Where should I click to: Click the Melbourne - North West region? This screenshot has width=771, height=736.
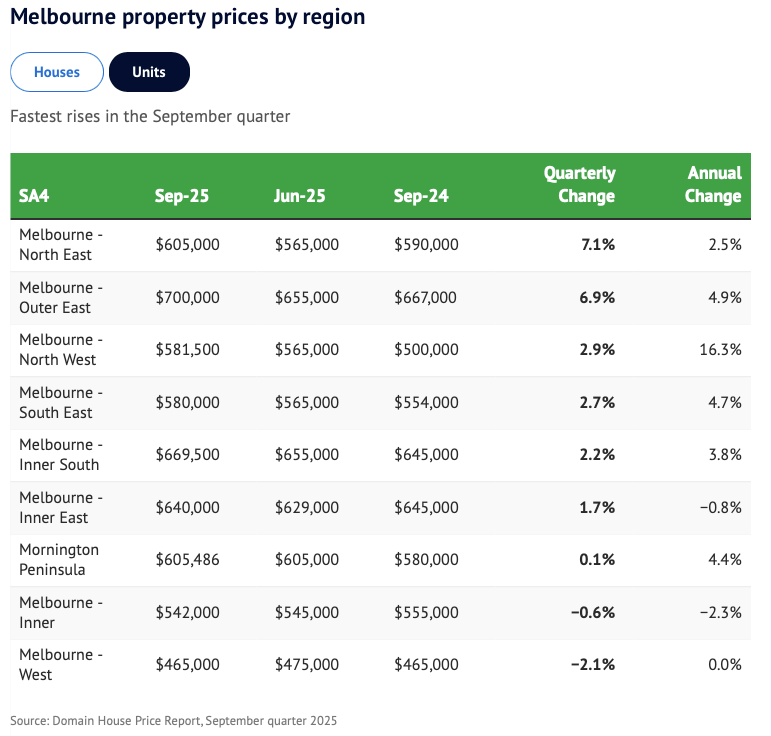(61, 350)
